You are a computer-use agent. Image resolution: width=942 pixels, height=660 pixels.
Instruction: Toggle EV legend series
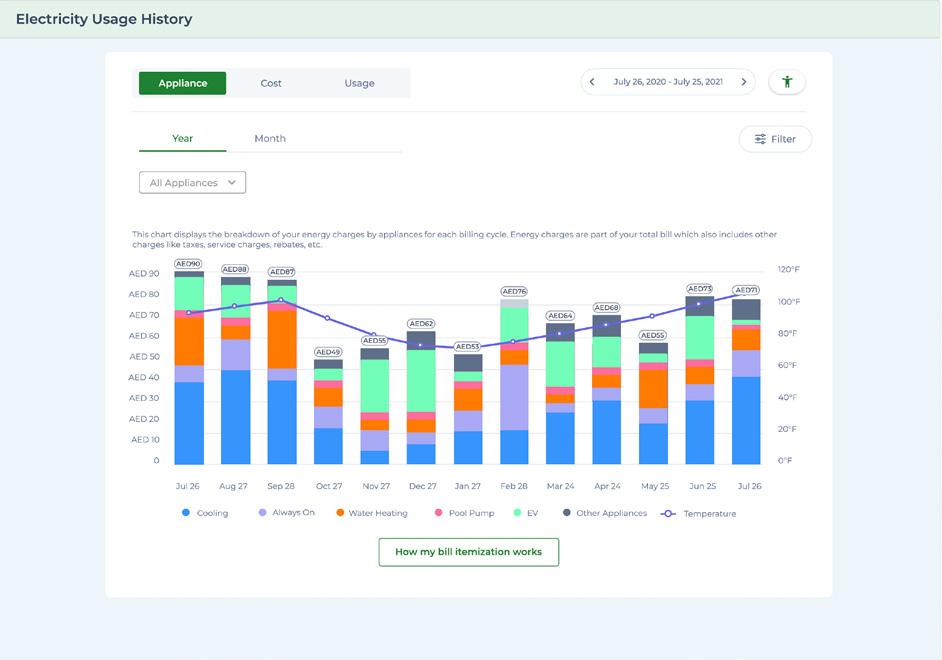pos(526,513)
